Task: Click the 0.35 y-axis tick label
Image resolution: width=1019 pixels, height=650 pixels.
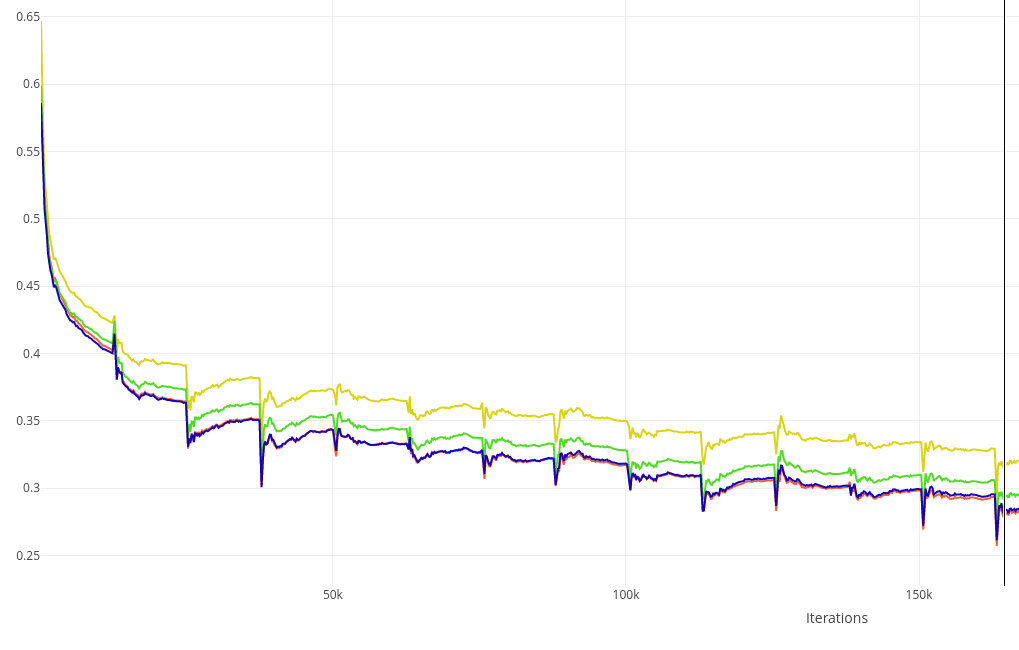Action: [27, 421]
